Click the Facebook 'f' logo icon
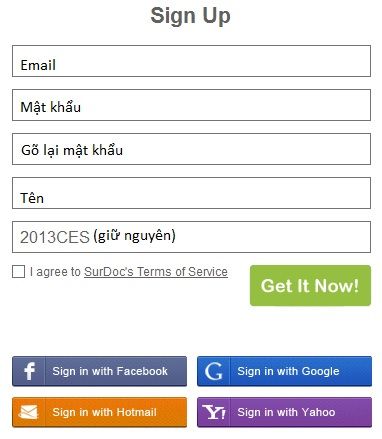 coord(29,371)
